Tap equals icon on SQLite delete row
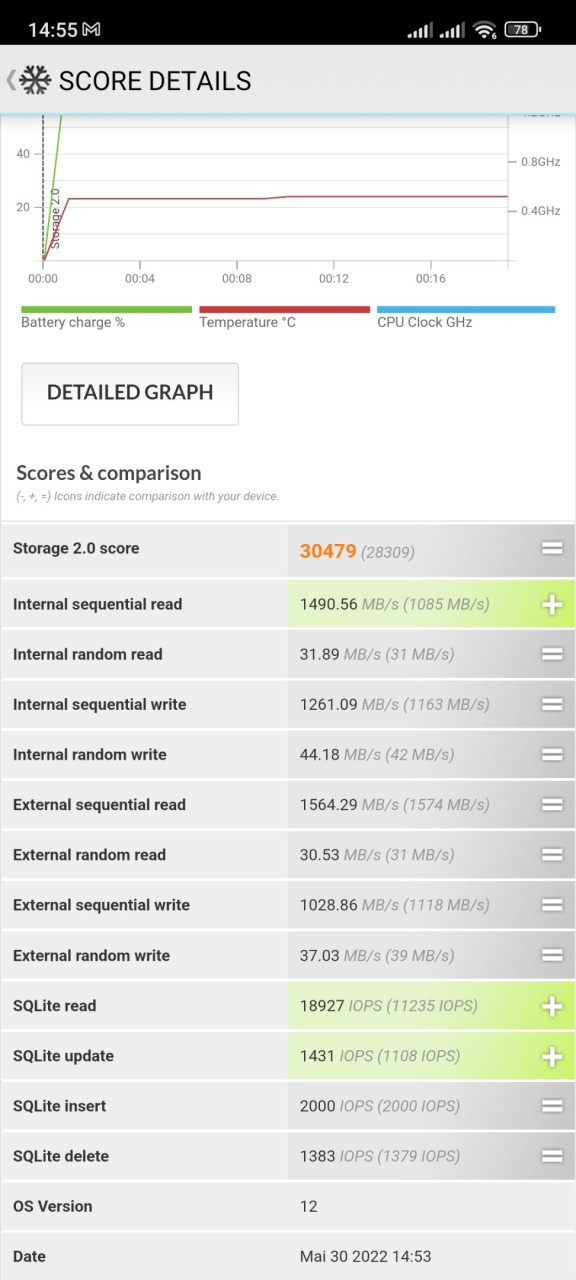Screen dimensions: 576x1280 pyautogui.click(x=552, y=1156)
